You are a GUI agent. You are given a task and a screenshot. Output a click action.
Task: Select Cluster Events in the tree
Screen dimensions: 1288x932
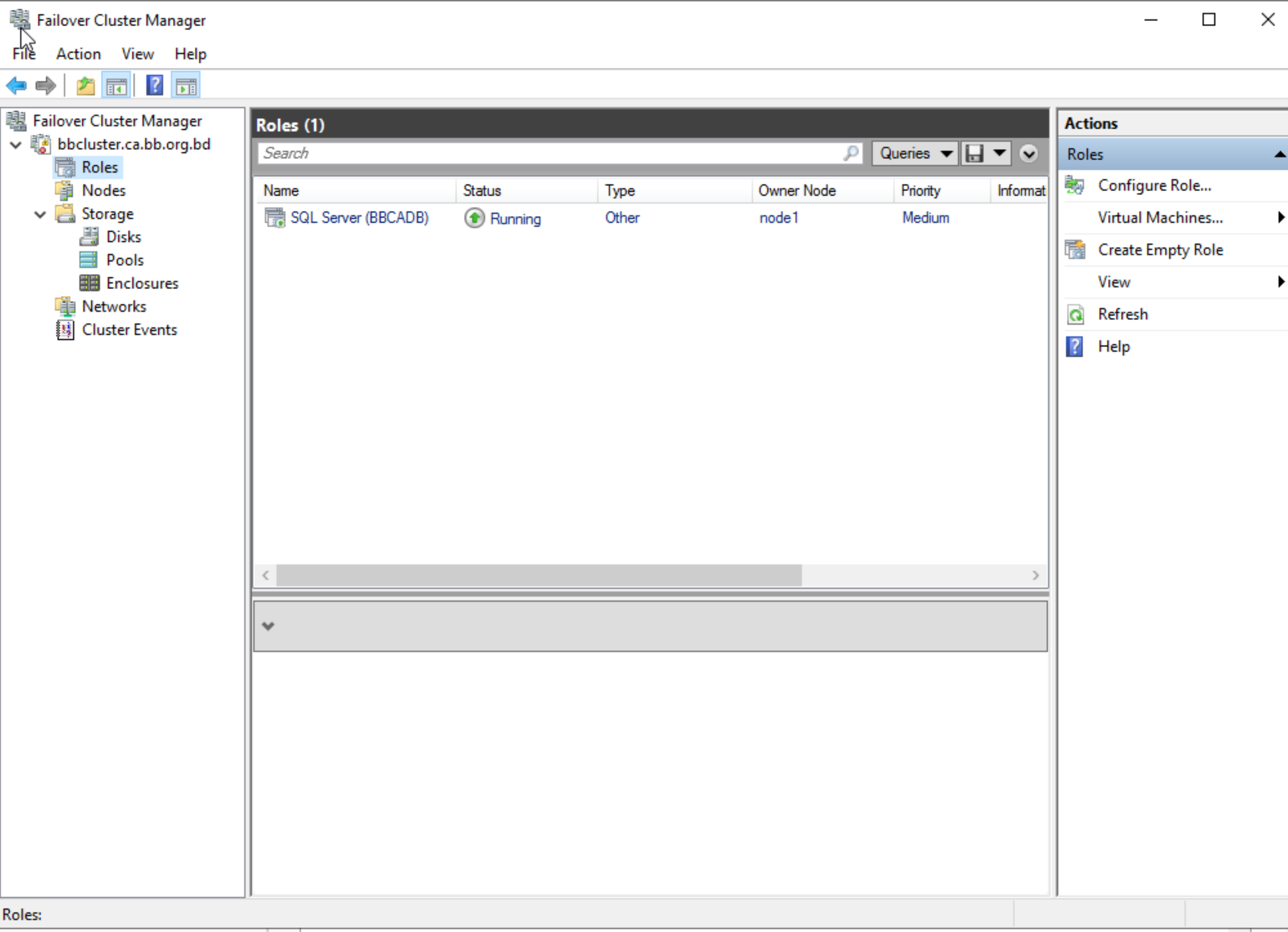pyautogui.click(x=129, y=329)
